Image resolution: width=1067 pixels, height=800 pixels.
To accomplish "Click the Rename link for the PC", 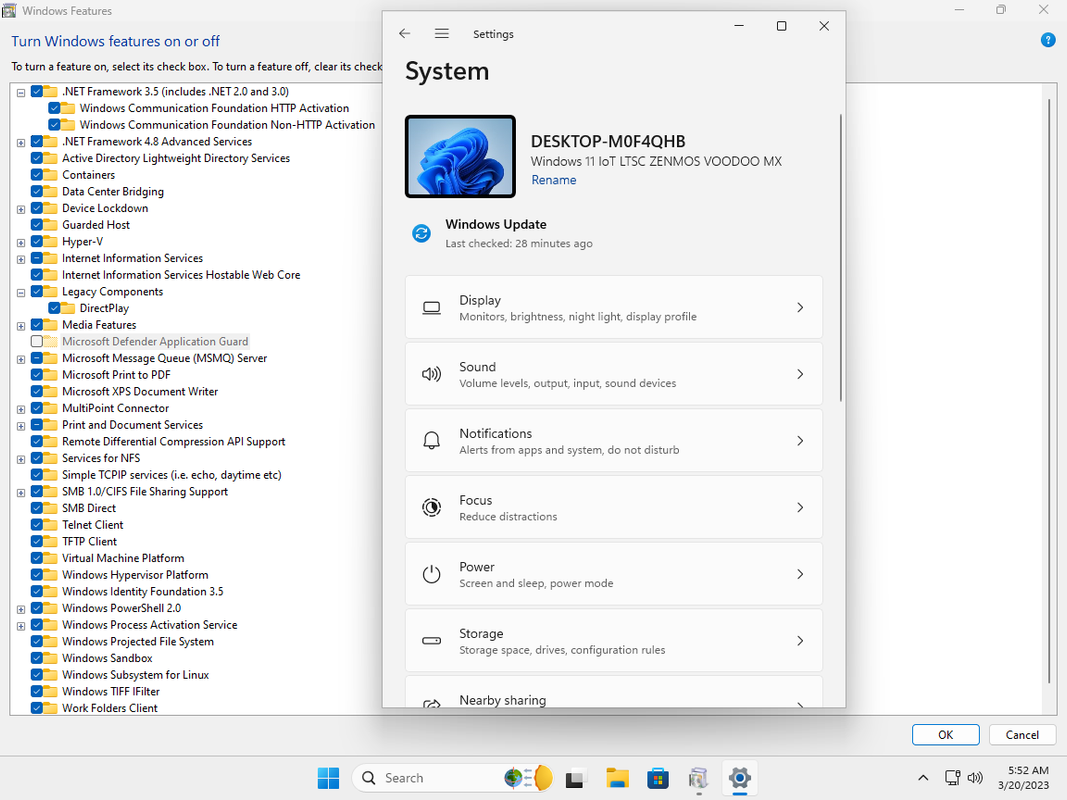I will [x=554, y=180].
